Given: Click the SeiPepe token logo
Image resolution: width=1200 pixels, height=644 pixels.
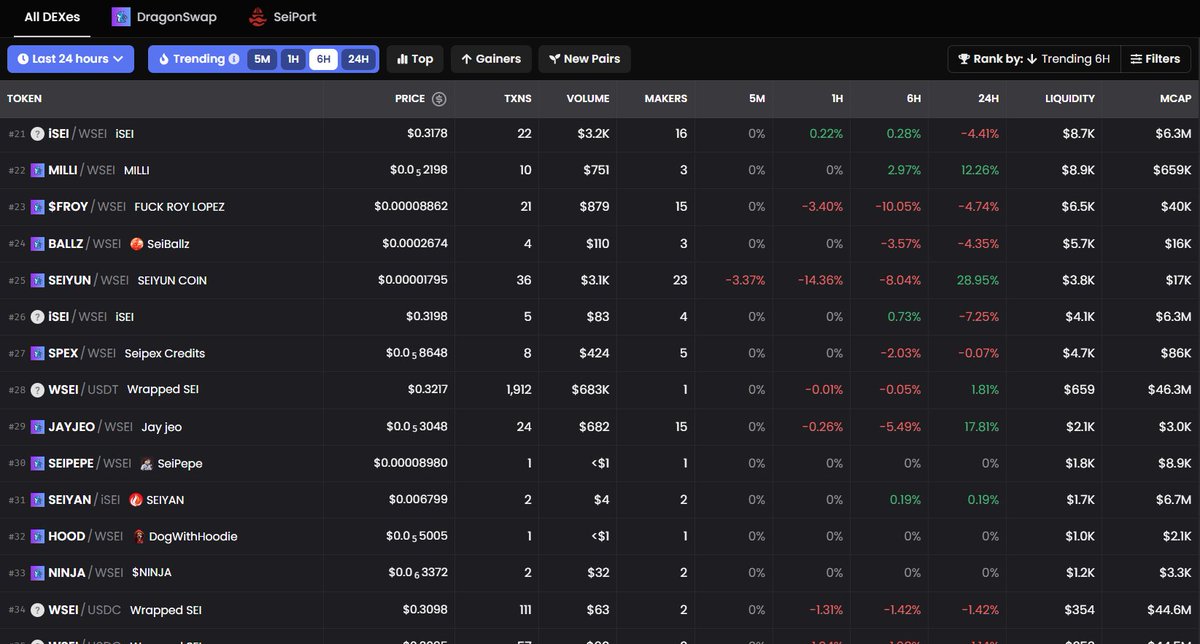Looking at the screenshot, I should tap(147, 464).
